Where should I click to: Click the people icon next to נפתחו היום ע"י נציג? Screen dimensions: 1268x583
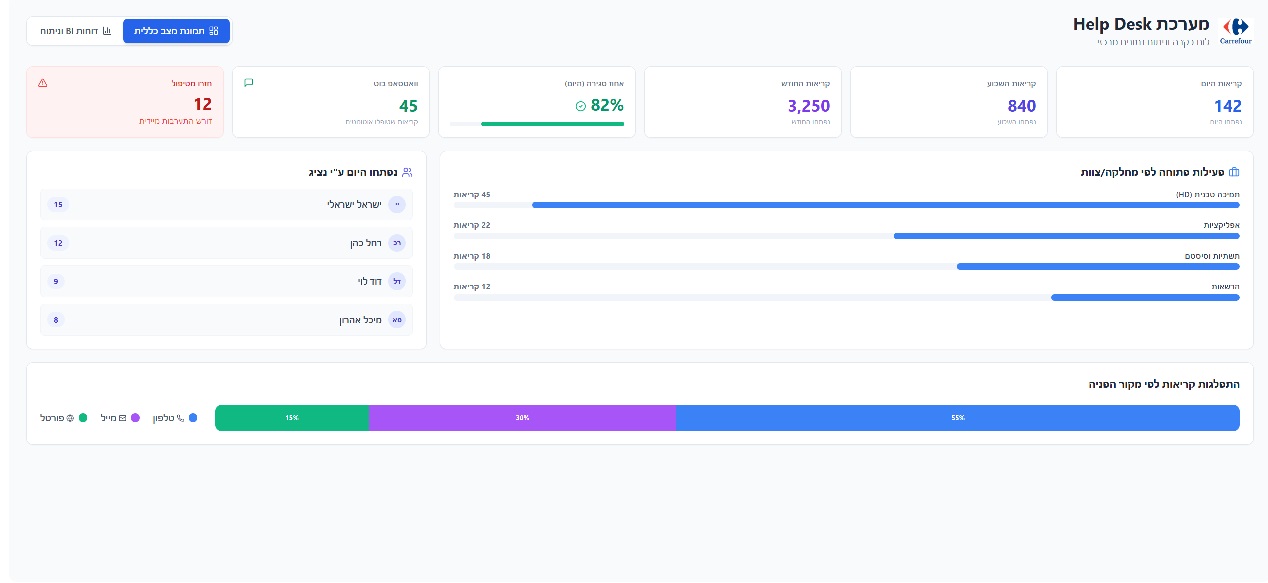coord(406,172)
